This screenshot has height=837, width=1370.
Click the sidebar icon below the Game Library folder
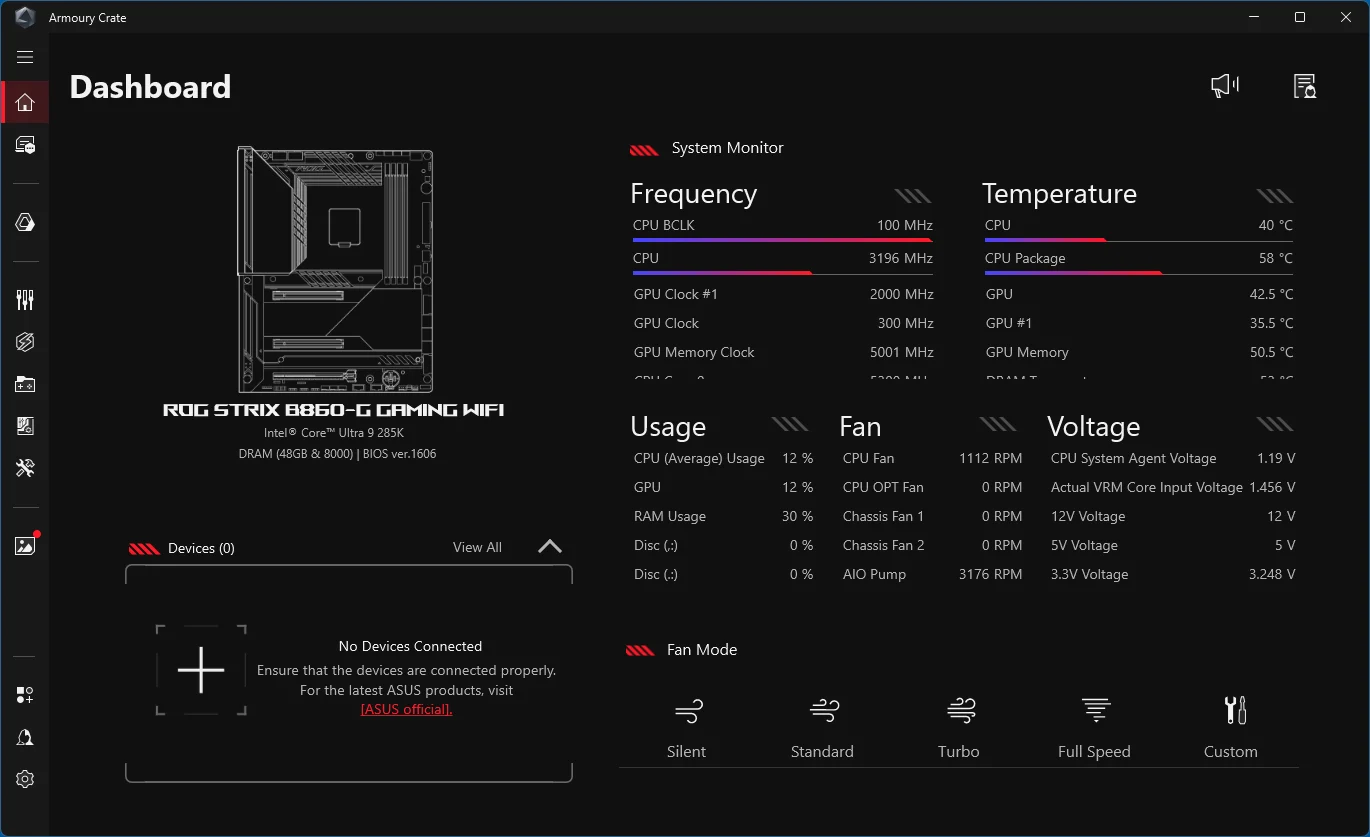(x=25, y=426)
